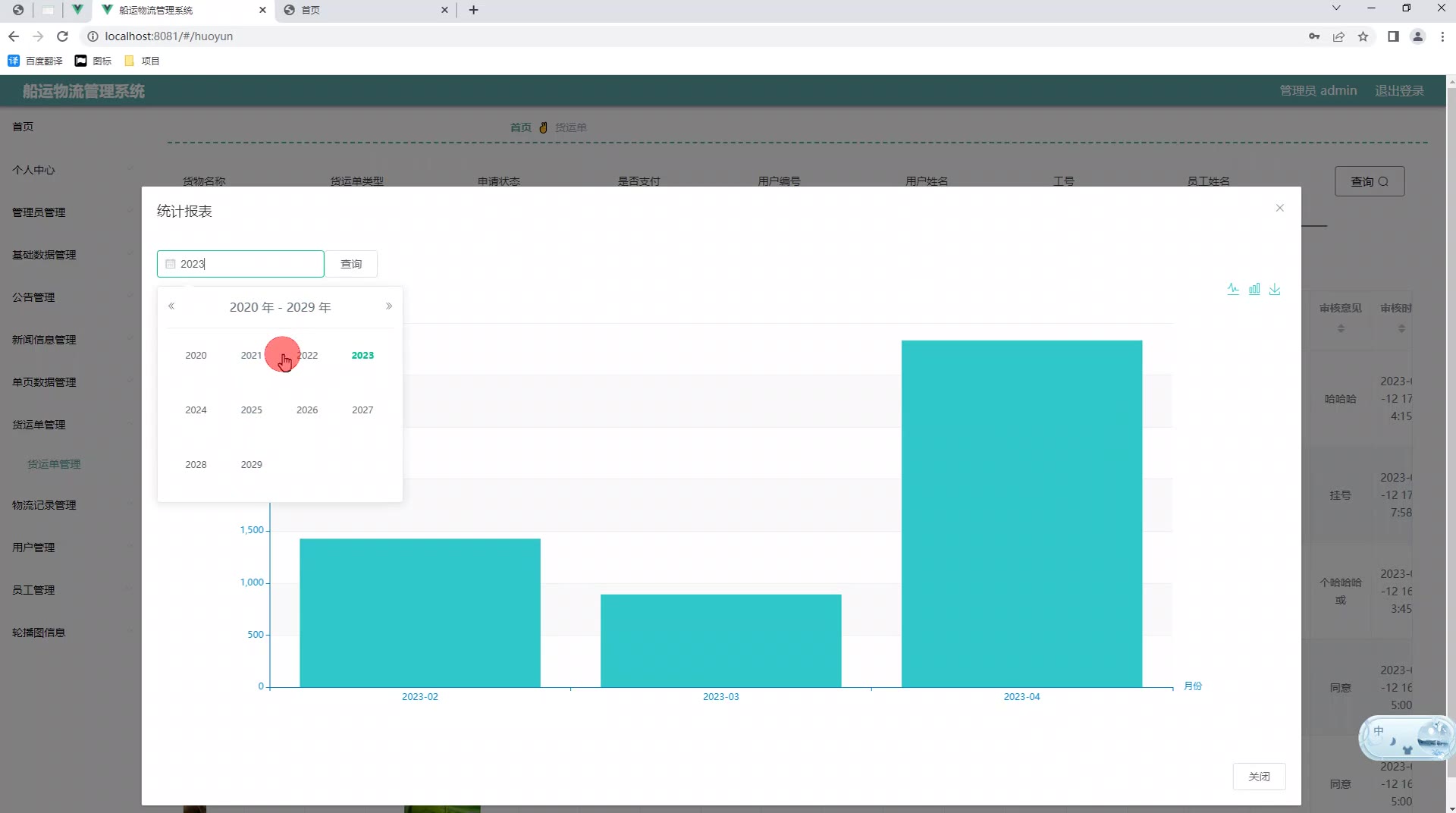Open 轮播图信息 sidebar menu
The image size is (1456, 813).
pyautogui.click(x=71, y=633)
